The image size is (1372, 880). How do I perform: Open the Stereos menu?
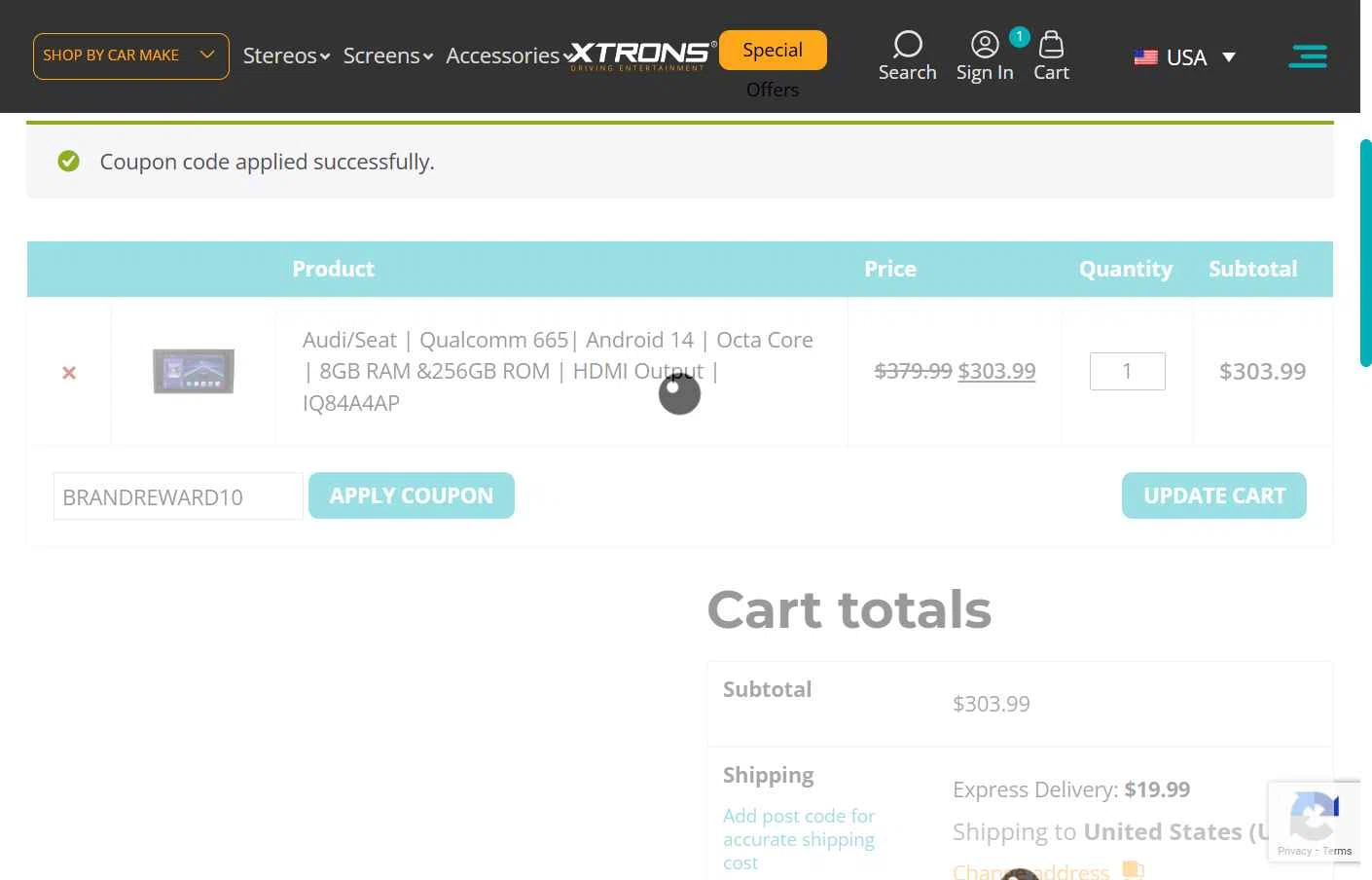286,55
